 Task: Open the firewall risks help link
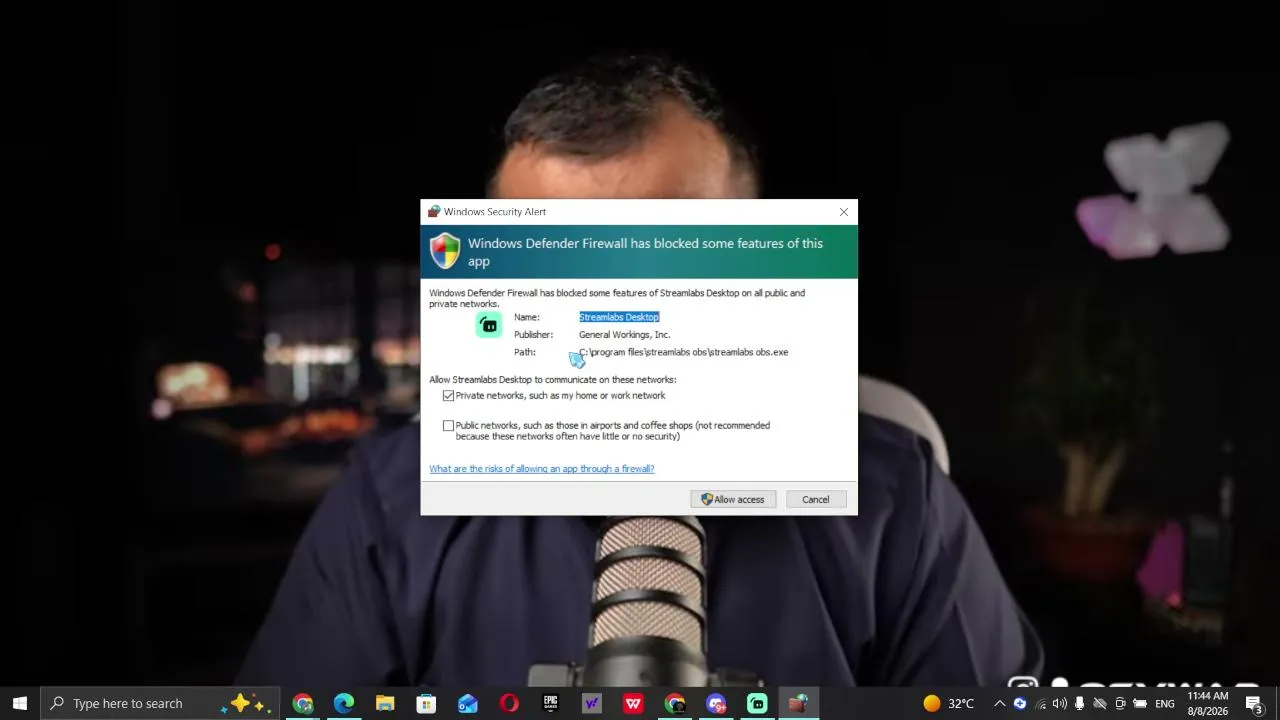click(x=542, y=469)
